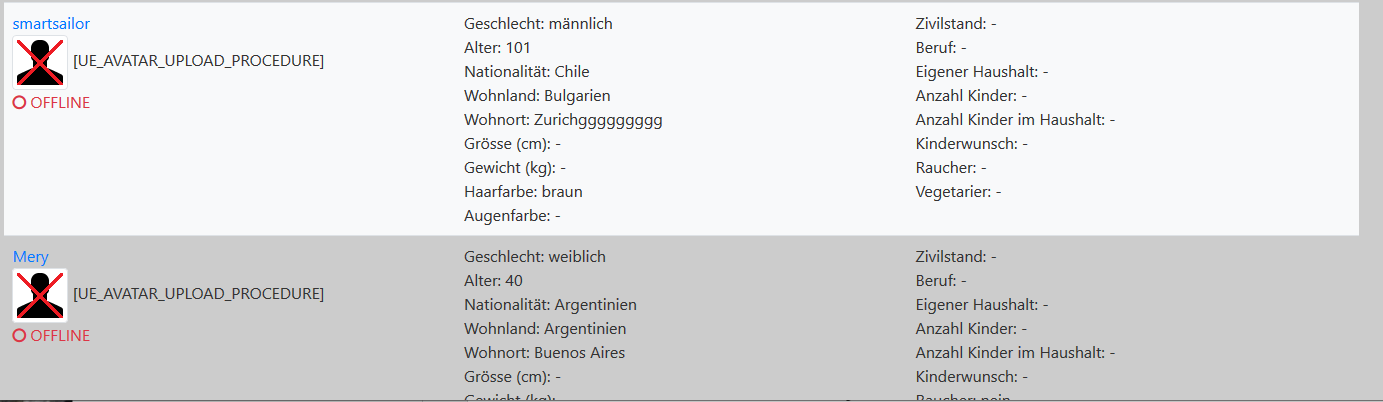Viewport: 1383px width, 402px height.
Task: Open the smartsailor profile link
Action: [43, 24]
